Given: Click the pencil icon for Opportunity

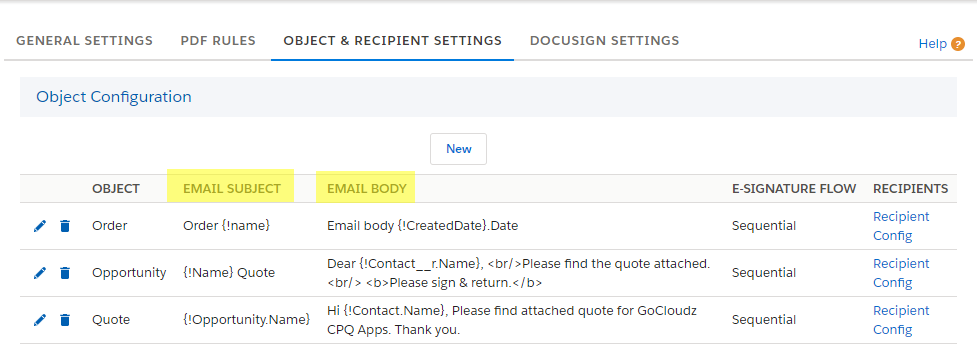Looking at the screenshot, I should pyautogui.click(x=40, y=273).
